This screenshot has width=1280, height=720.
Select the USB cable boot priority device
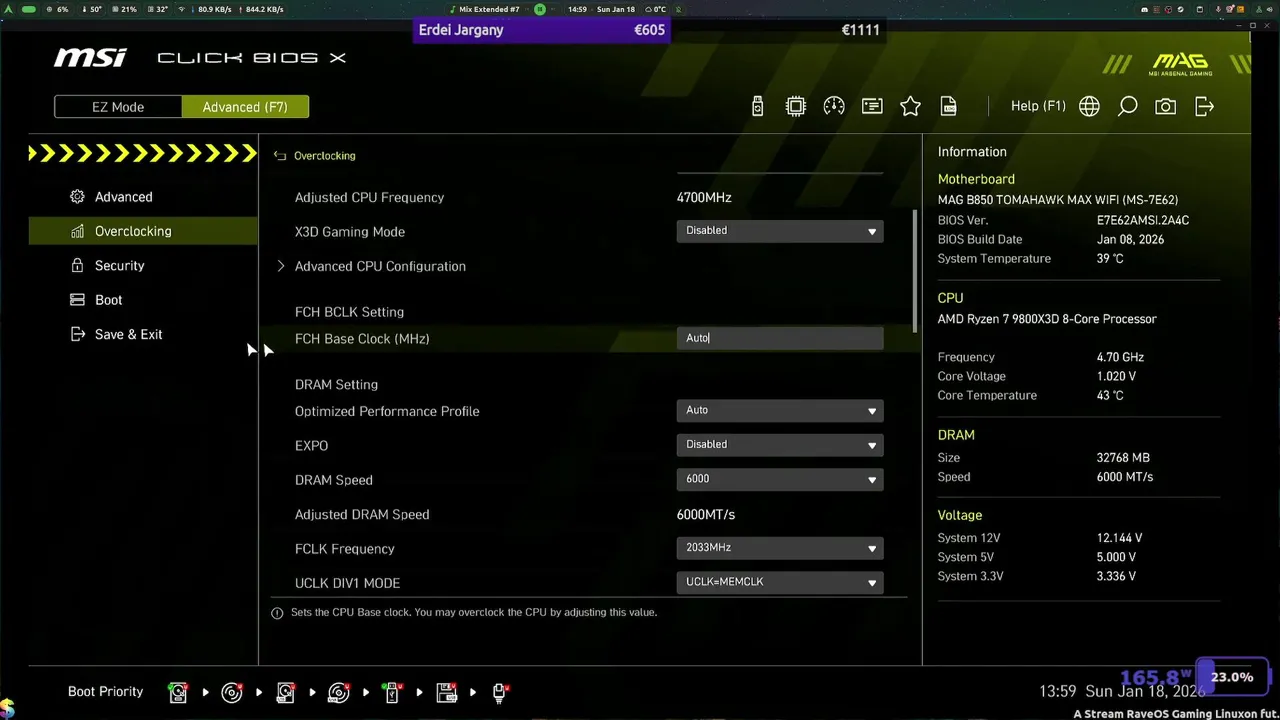coord(499,692)
